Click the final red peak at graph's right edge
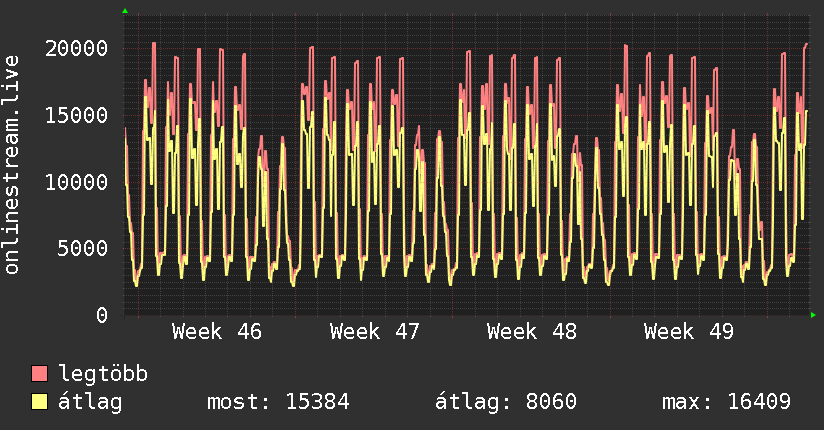This screenshot has width=824, height=430. click(806, 45)
